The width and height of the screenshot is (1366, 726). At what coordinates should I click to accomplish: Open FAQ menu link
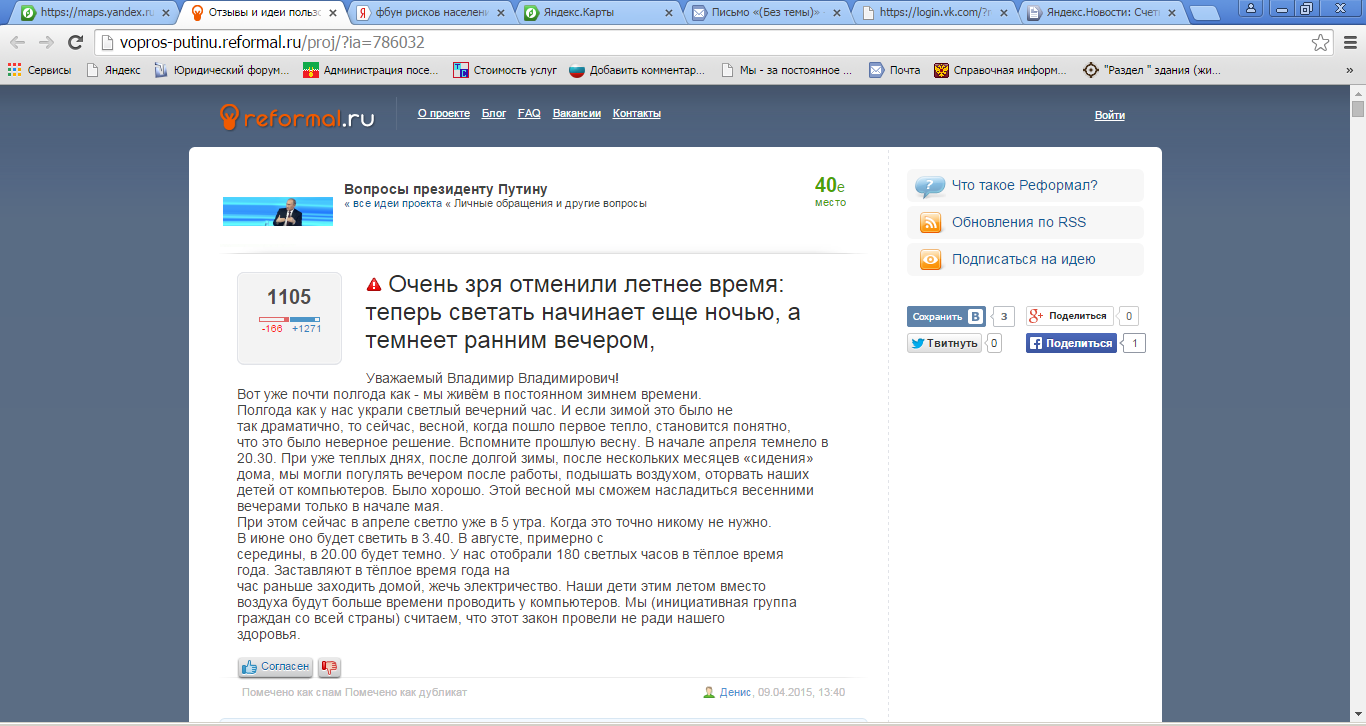coord(529,114)
